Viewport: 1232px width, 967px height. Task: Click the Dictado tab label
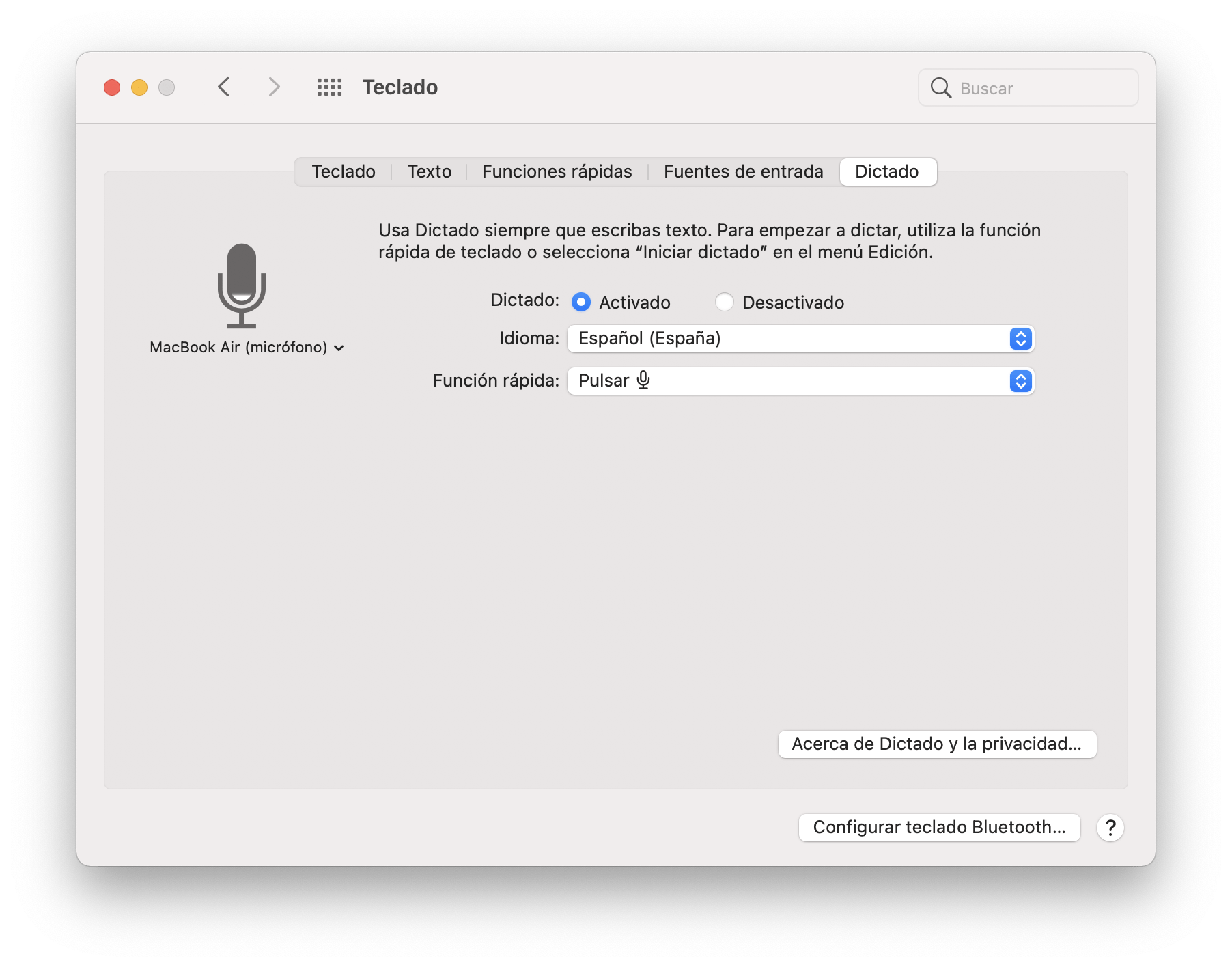pyautogui.click(x=887, y=171)
